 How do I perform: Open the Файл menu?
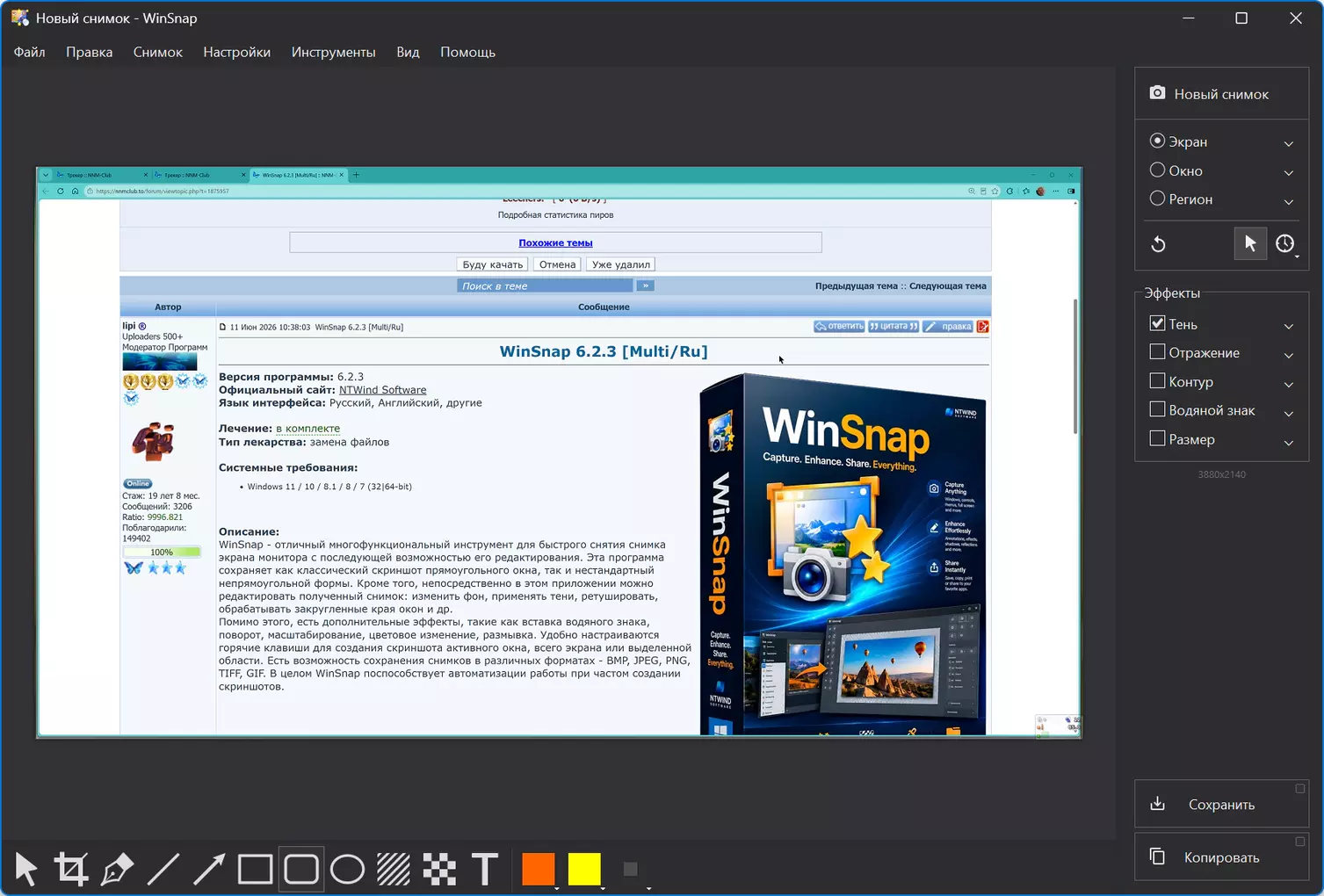pos(30,52)
